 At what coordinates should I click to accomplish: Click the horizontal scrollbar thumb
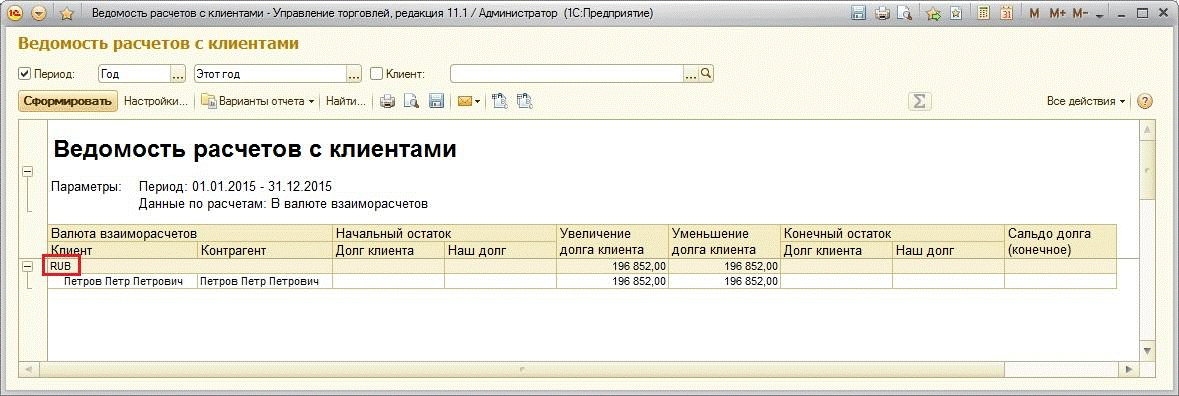pos(523,369)
